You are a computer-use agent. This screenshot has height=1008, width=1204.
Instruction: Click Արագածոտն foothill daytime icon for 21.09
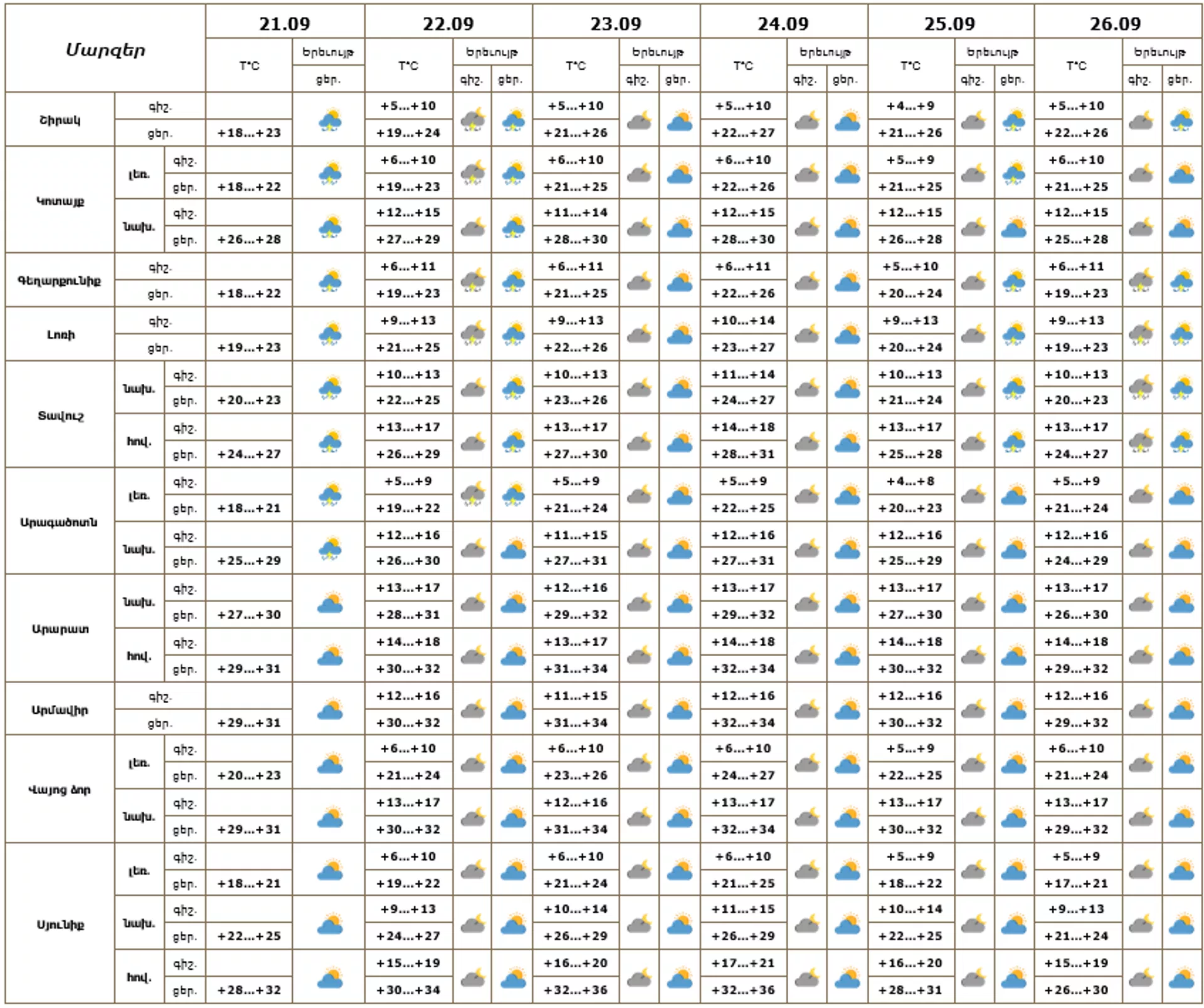330,548
